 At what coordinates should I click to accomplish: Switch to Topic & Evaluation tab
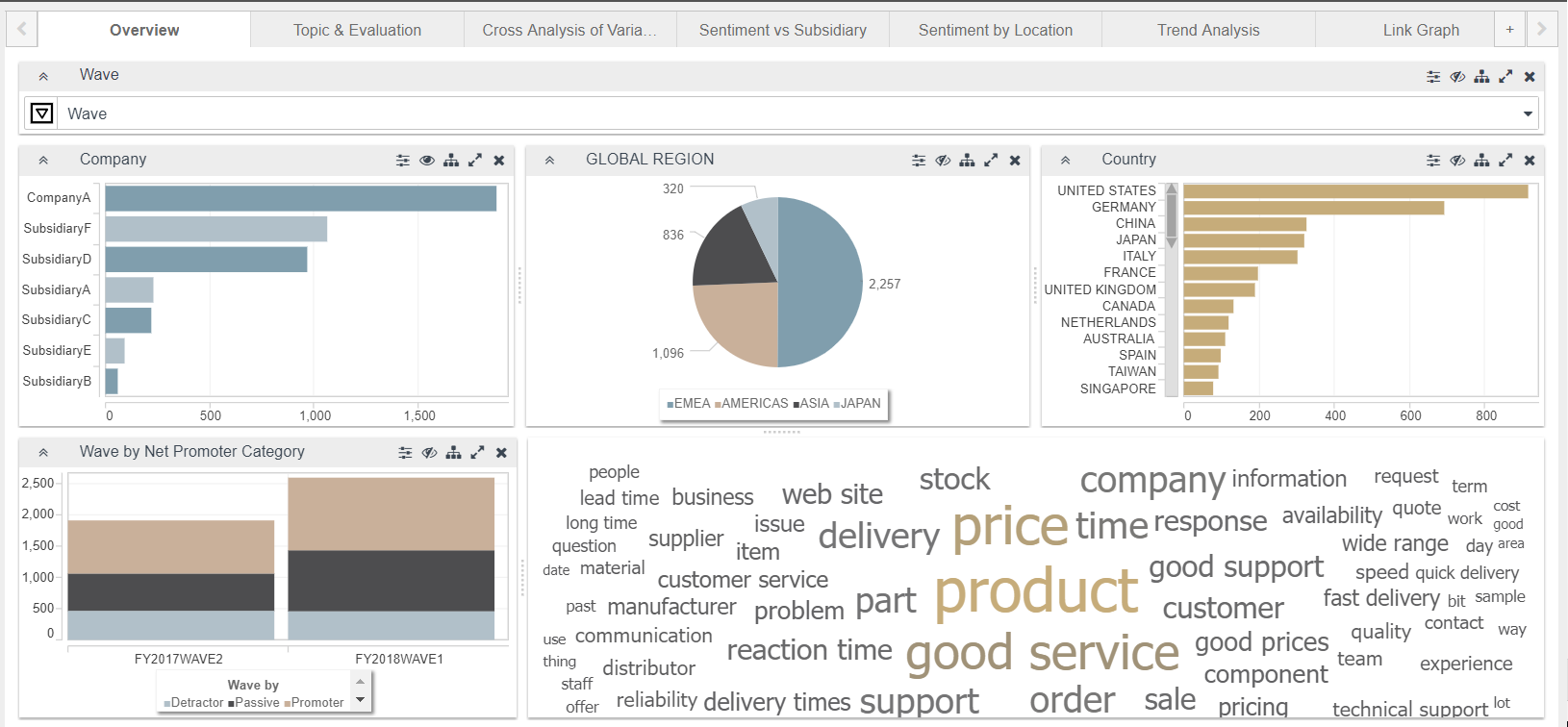coord(357,30)
